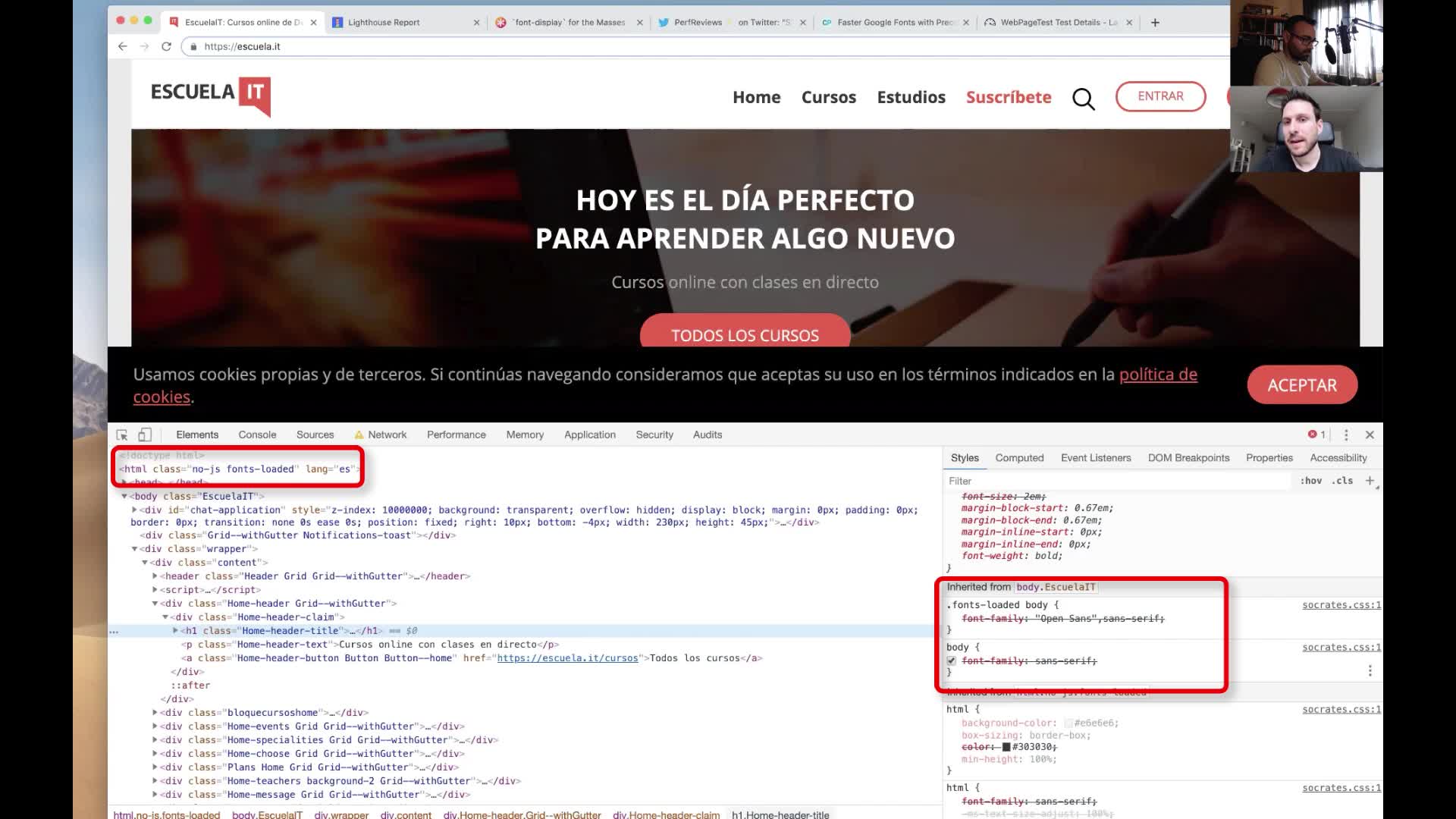Collapse the content div node
The height and width of the screenshot is (819, 1456).
(x=145, y=563)
